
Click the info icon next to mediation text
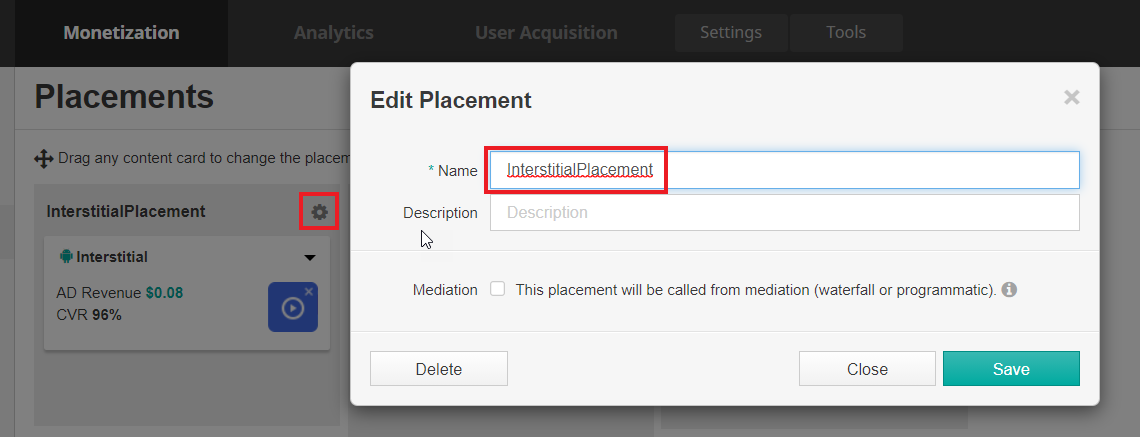tap(1009, 290)
